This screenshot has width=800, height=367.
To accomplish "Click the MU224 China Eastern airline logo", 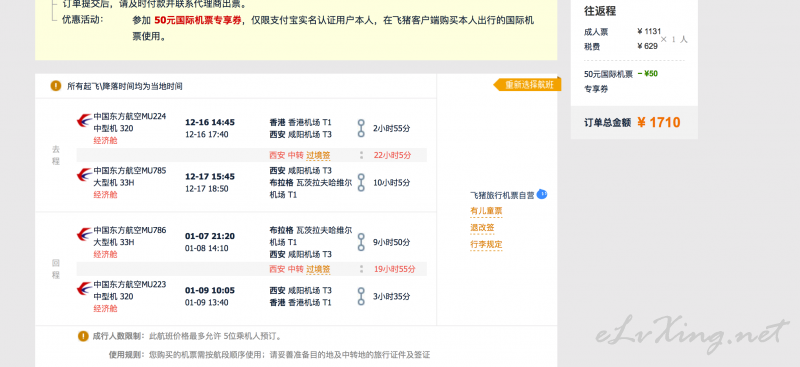I will 84,121.
